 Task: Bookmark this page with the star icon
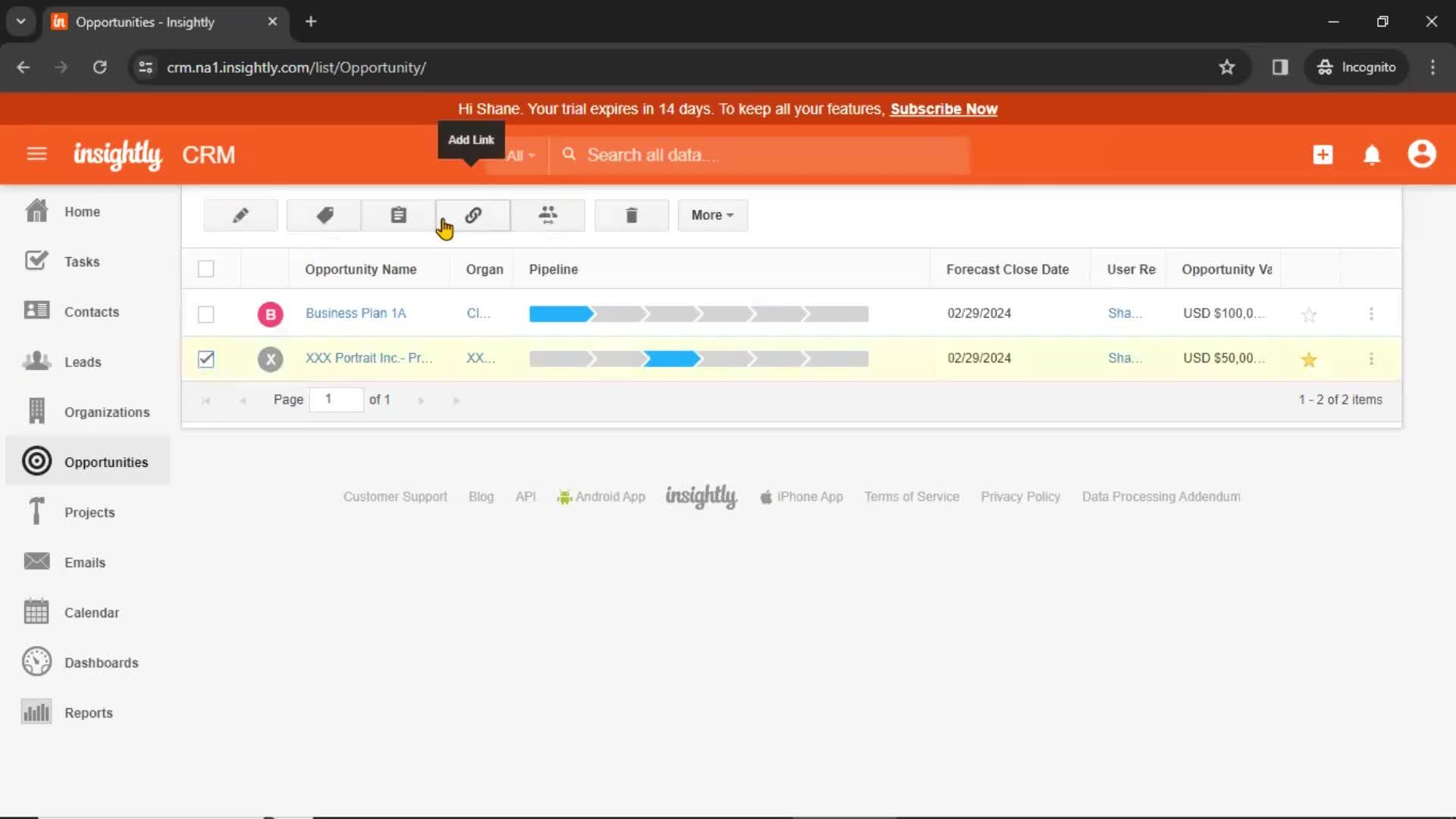point(1227,67)
